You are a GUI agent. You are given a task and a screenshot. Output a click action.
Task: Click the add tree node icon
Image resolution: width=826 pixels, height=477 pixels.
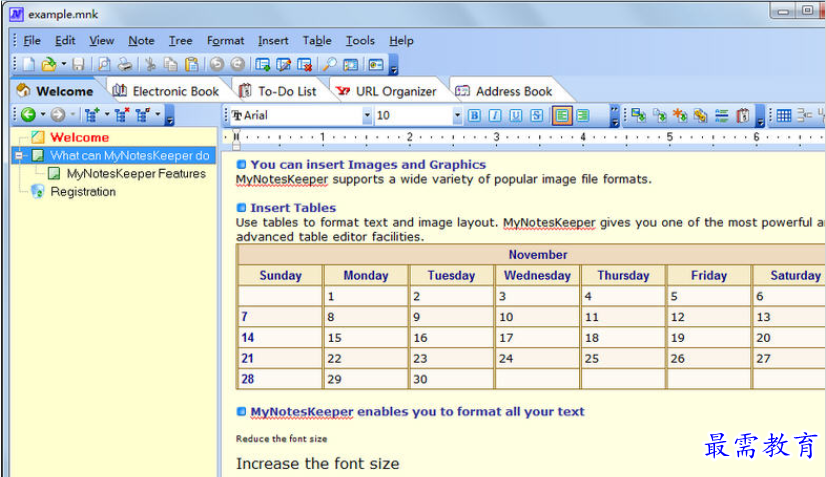click(92, 114)
